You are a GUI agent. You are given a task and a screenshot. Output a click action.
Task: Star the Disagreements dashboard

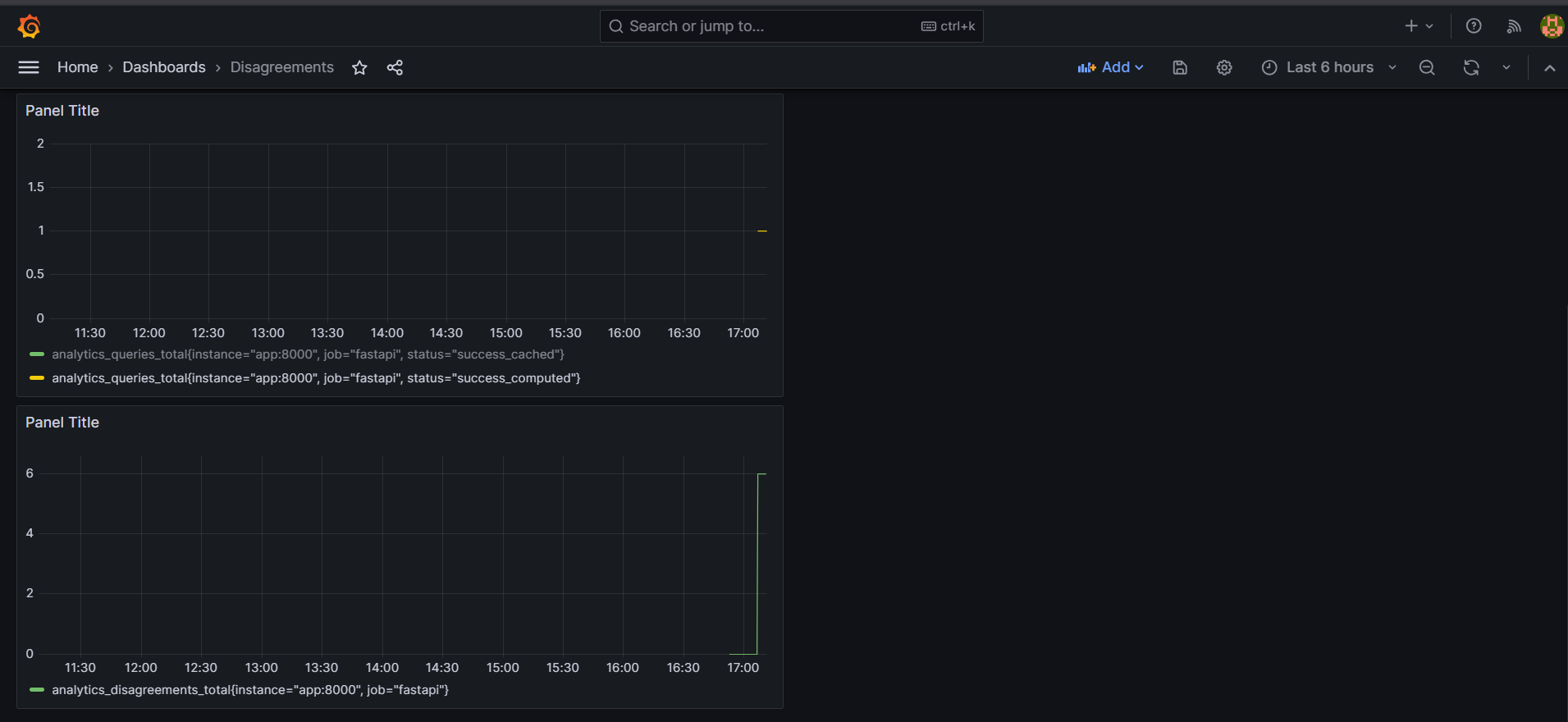tap(359, 67)
